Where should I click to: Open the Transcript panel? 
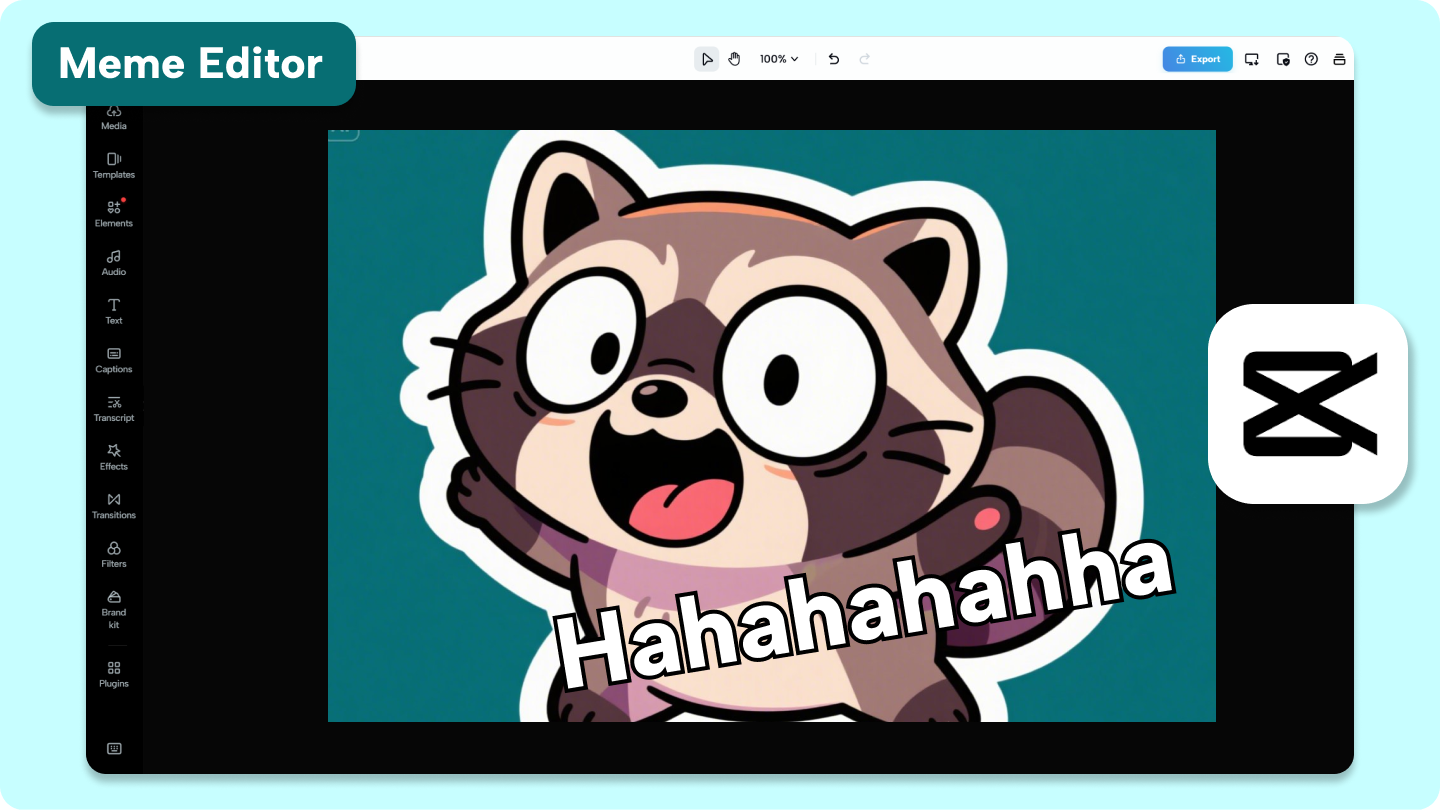coord(114,409)
